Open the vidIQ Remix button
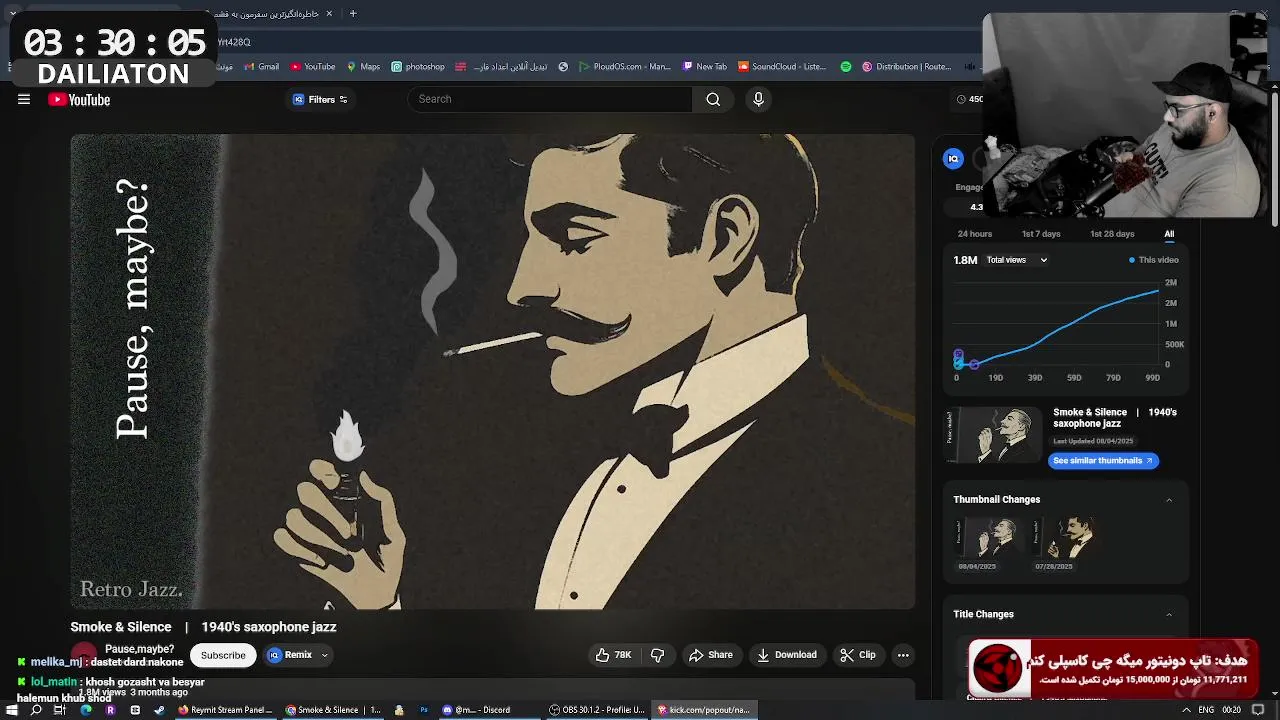 coord(291,655)
